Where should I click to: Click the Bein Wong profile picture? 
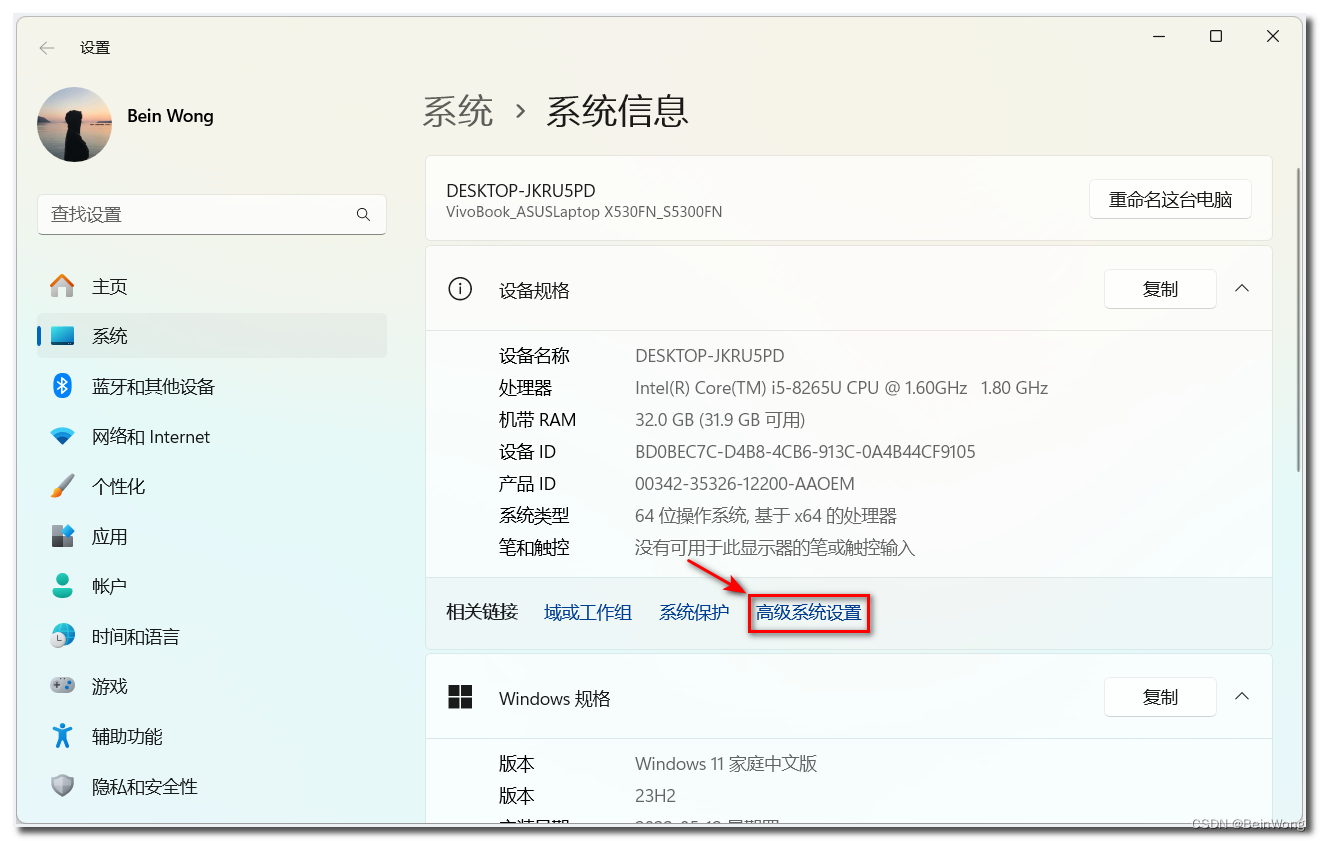point(75,124)
